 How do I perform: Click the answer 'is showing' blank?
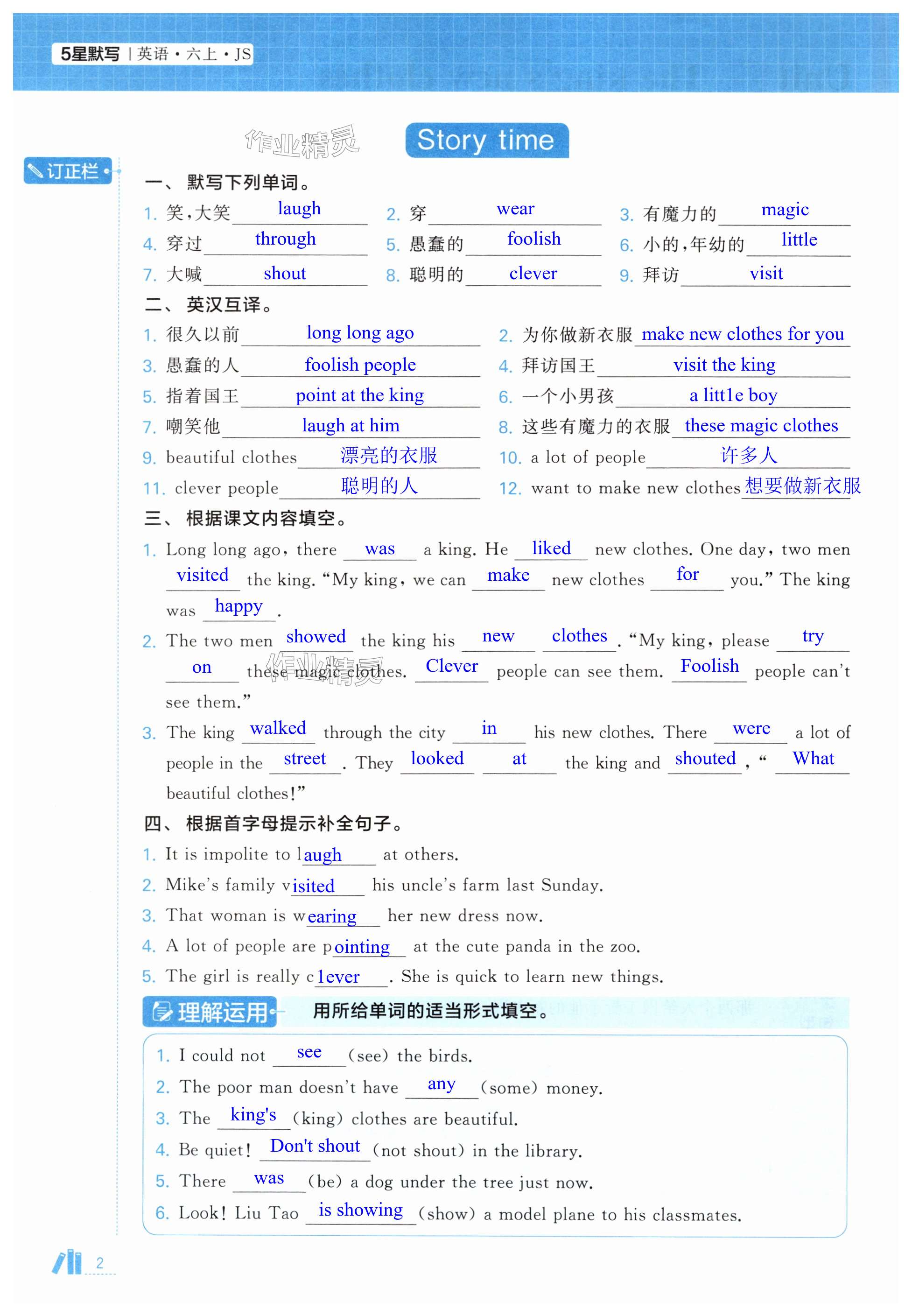[361, 1210]
